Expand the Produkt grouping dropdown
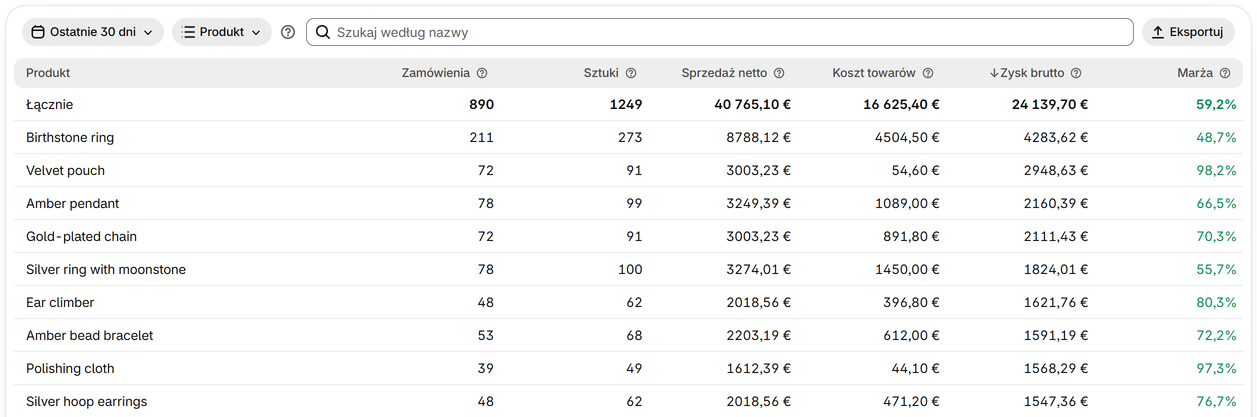This screenshot has height=417, width=1257. [222, 32]
